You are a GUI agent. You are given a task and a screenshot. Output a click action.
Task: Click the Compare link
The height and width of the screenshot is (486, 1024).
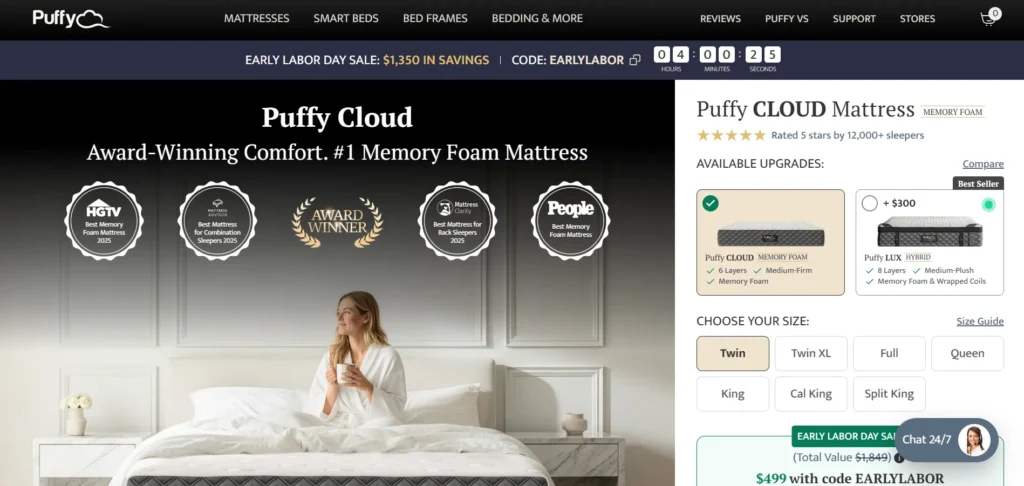pyautogui.click(x=983, y=164)
